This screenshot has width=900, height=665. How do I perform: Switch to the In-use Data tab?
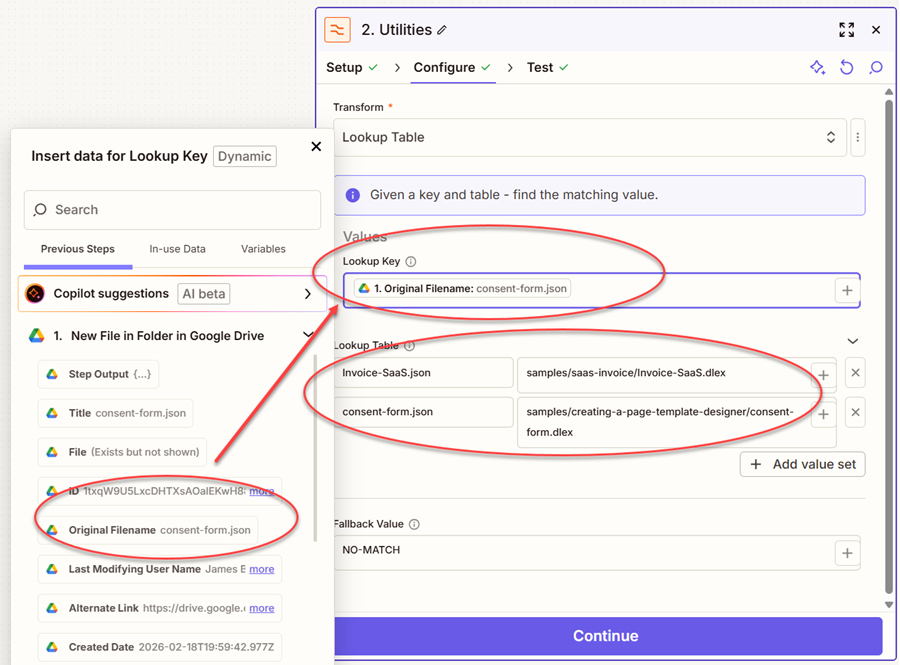point(177,249)
